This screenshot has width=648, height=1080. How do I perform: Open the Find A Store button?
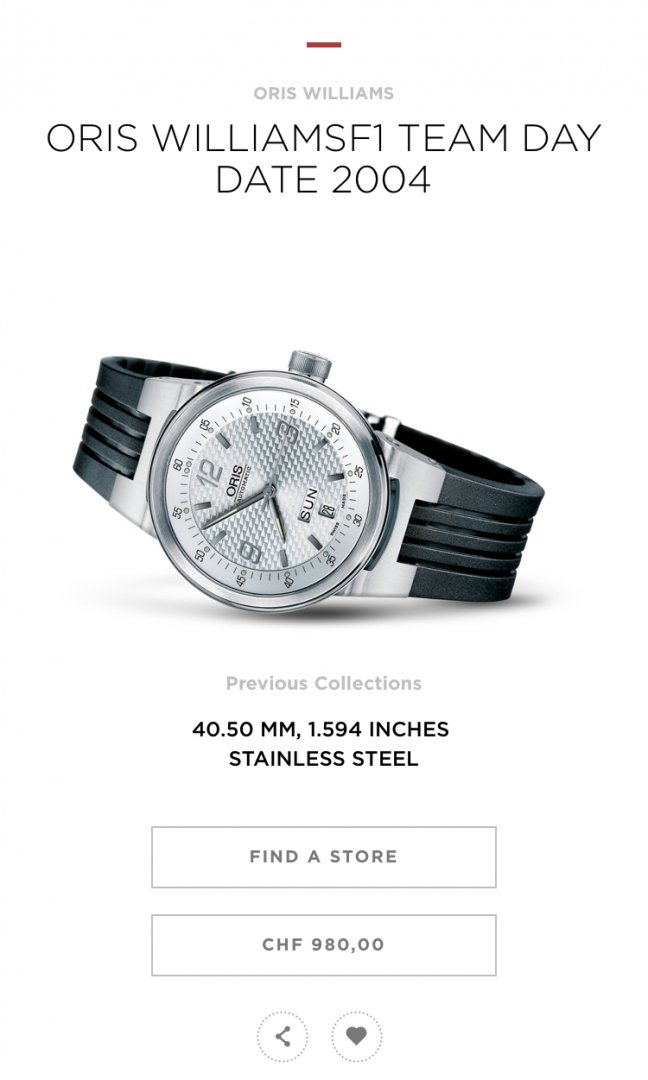(x=324, y=857)
